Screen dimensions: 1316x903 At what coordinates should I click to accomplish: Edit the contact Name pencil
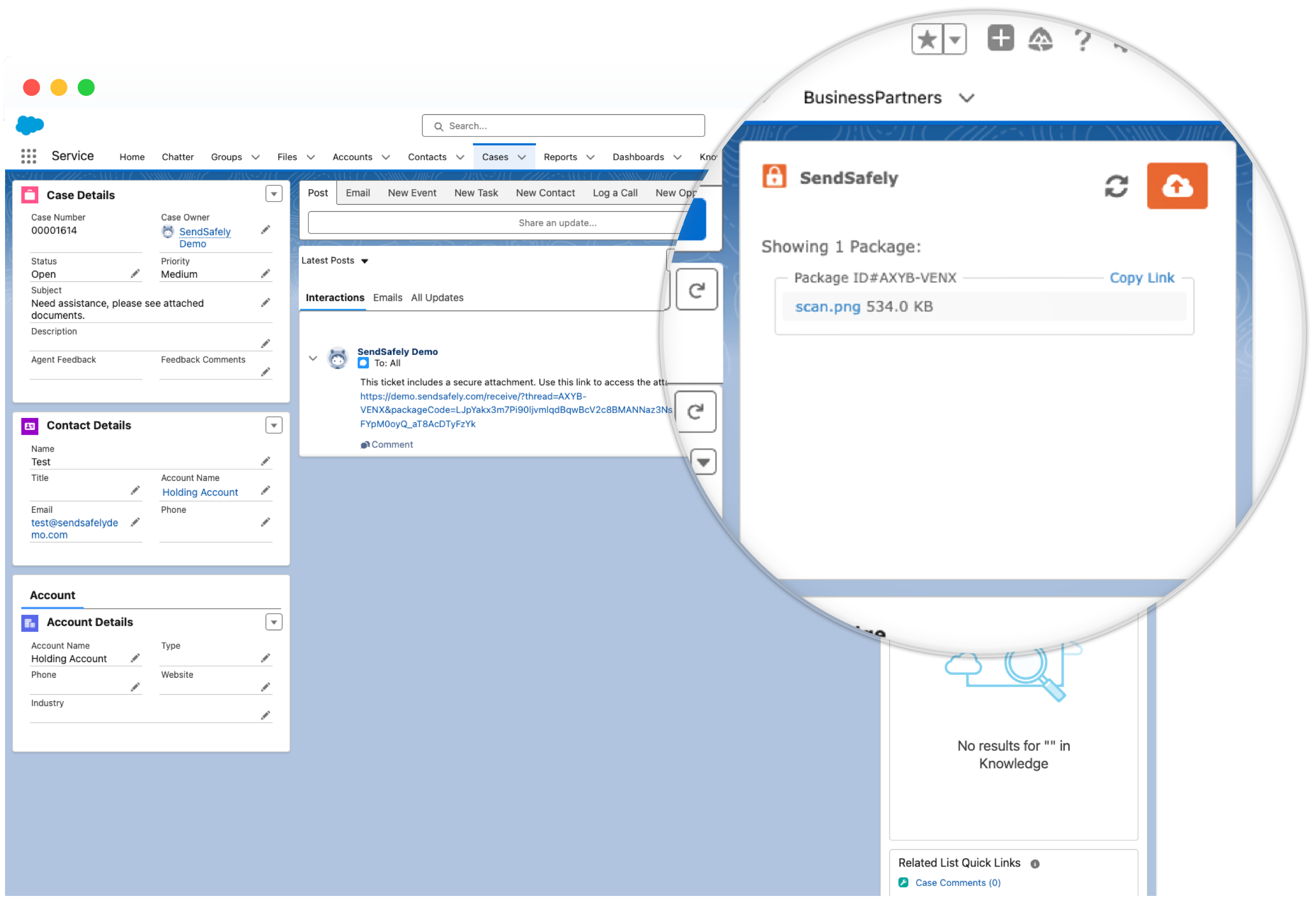coord(266,462)
